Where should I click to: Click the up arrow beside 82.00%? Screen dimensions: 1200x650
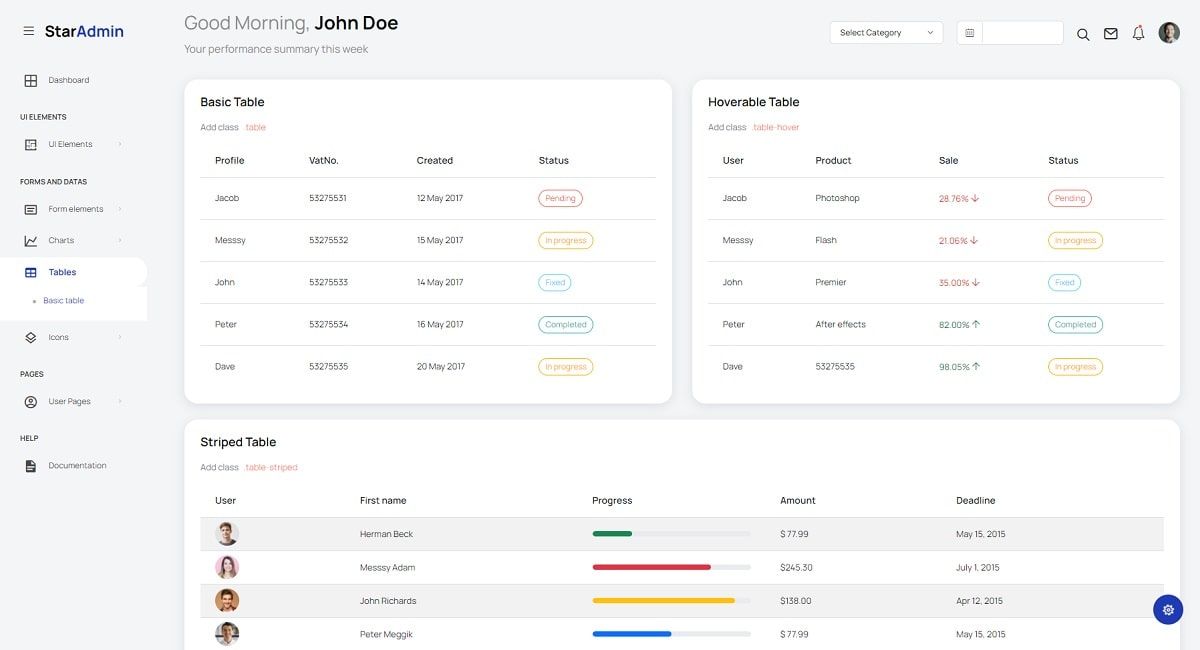(976, 324)
